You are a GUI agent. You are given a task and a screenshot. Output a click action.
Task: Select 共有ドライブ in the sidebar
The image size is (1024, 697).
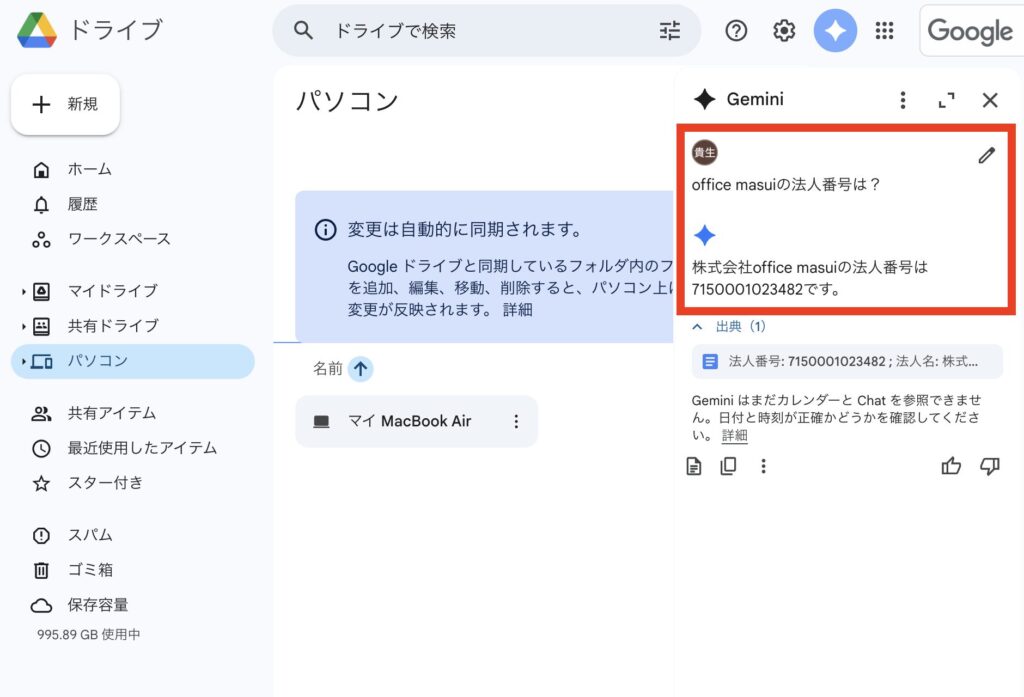pos(113,326)
